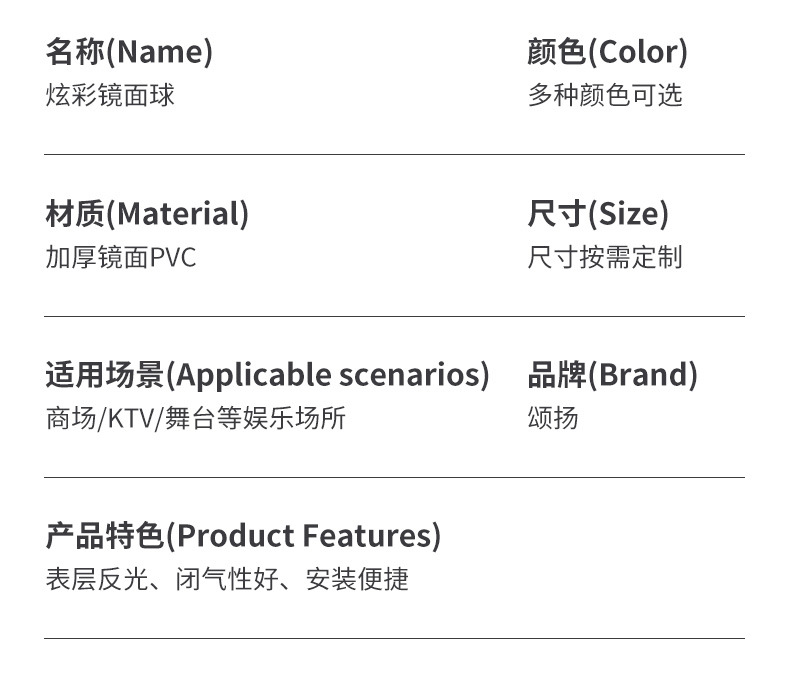The image size is (790, 687).
Task: Click the "产品特色(Product Features)" heading
Action: 243,536
